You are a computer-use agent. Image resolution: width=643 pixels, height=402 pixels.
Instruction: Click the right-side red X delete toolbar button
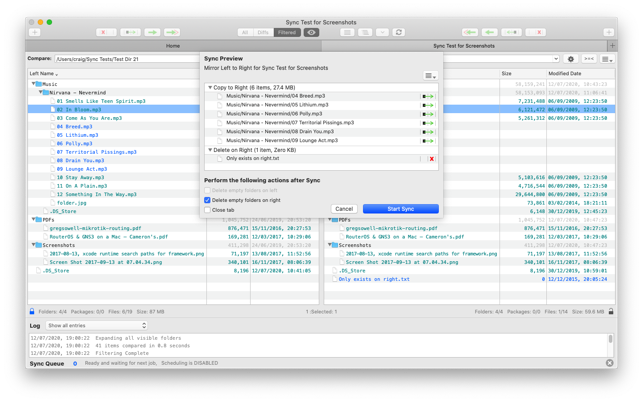[536, 32]
